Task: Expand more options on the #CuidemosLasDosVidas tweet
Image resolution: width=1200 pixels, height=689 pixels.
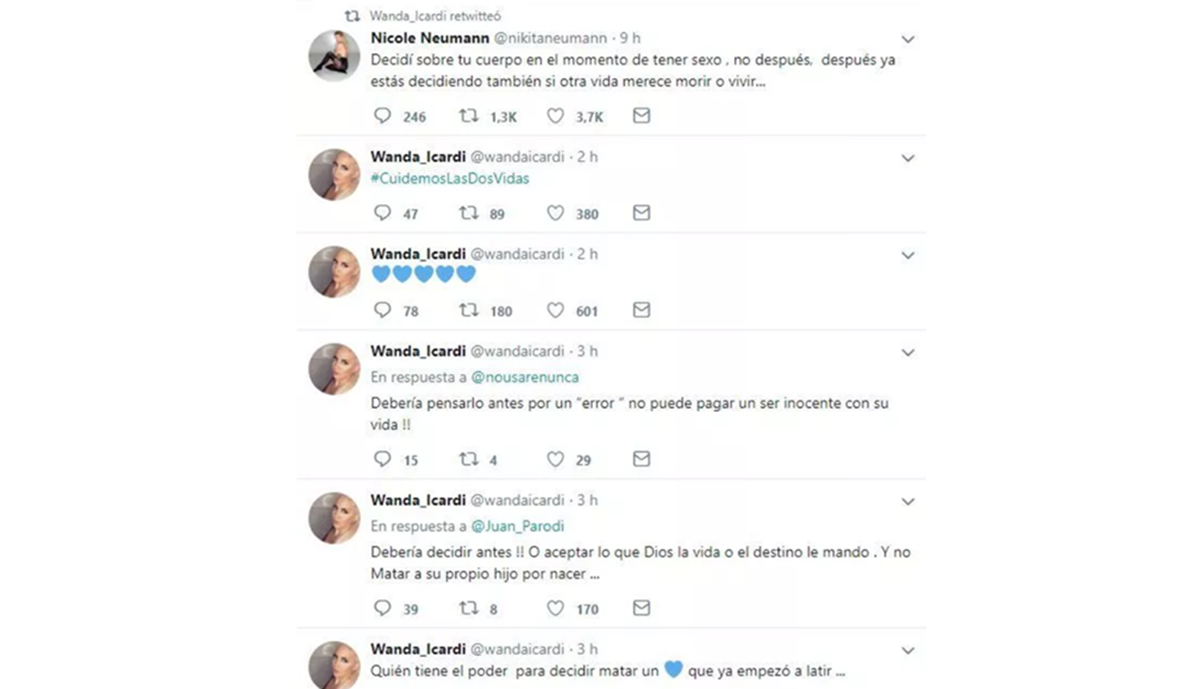Action: pyautogui.click(x=908, y=158)
